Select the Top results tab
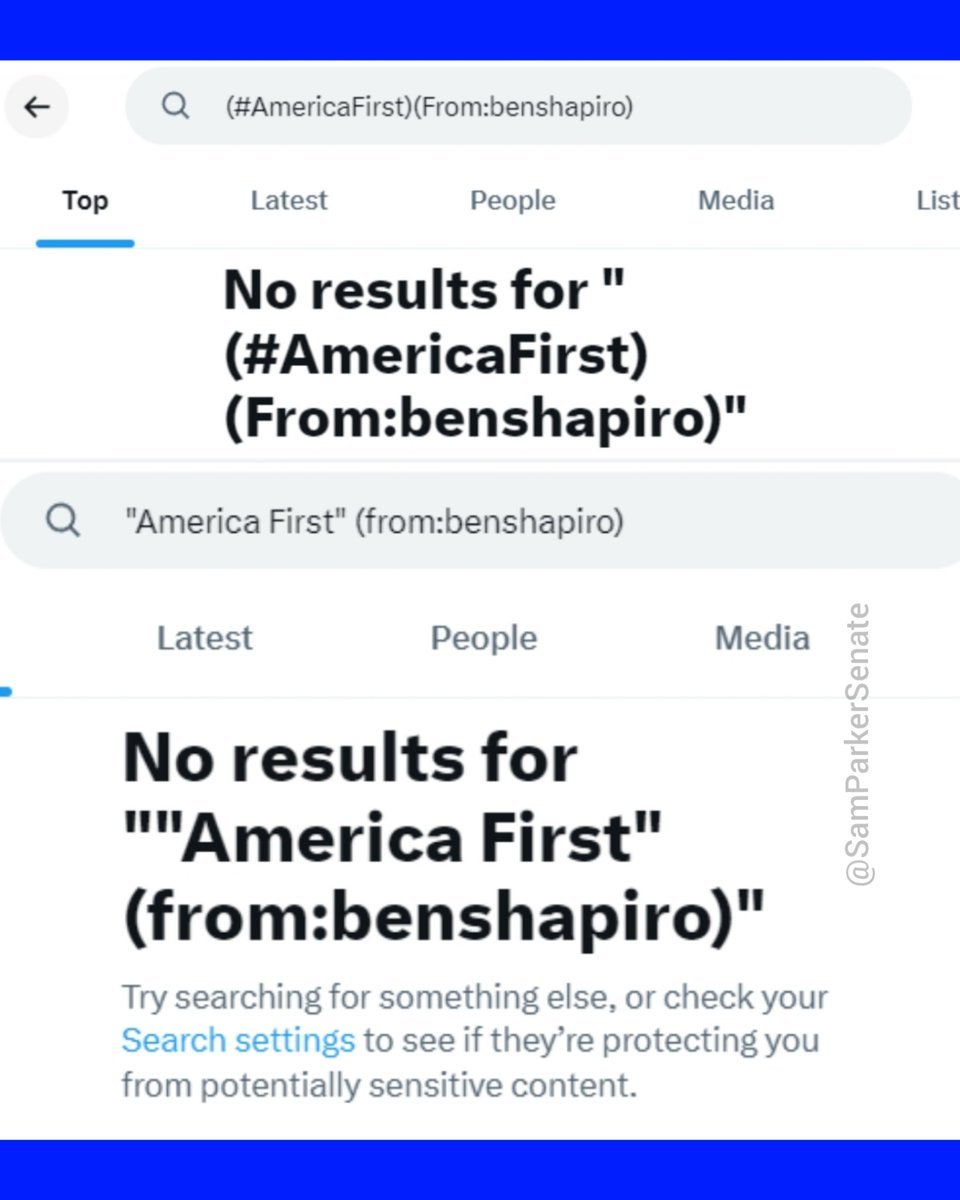 click(x=85, y=201)
